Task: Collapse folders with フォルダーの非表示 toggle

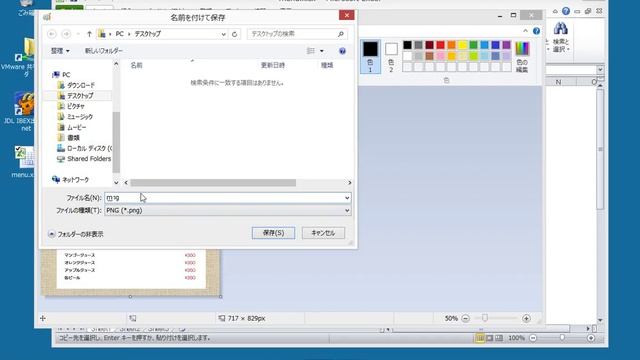Action: (x=76, y=234)
